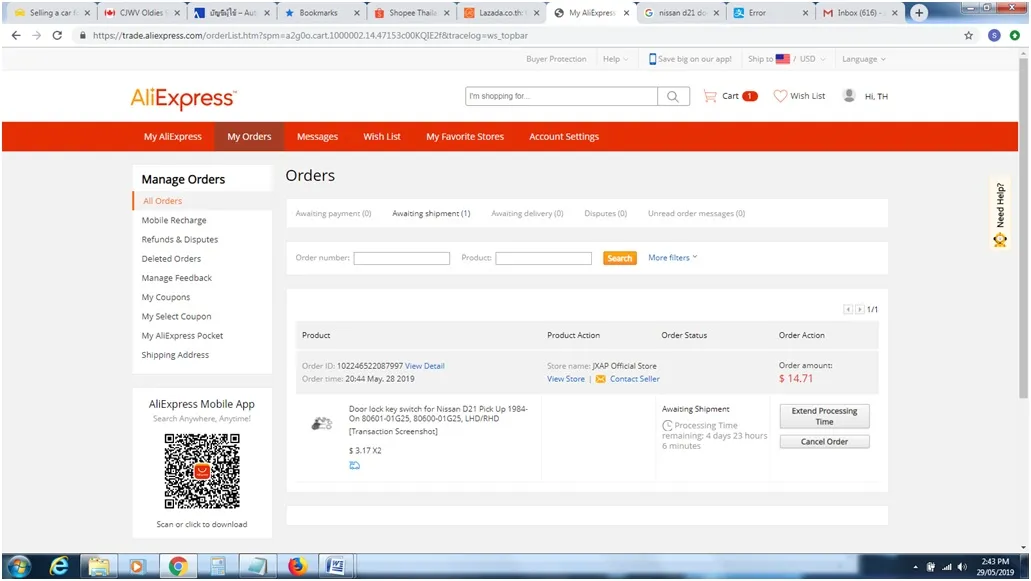The height and width of the screenshot is (581, 1031).
Task: Open the Ship to currency selector
Action: coord(787,59)
